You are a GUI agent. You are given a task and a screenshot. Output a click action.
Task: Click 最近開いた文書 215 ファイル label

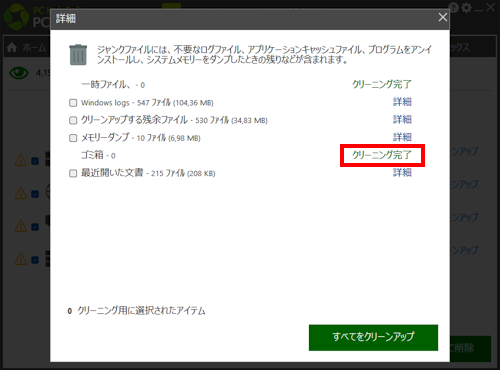[148, 173]
